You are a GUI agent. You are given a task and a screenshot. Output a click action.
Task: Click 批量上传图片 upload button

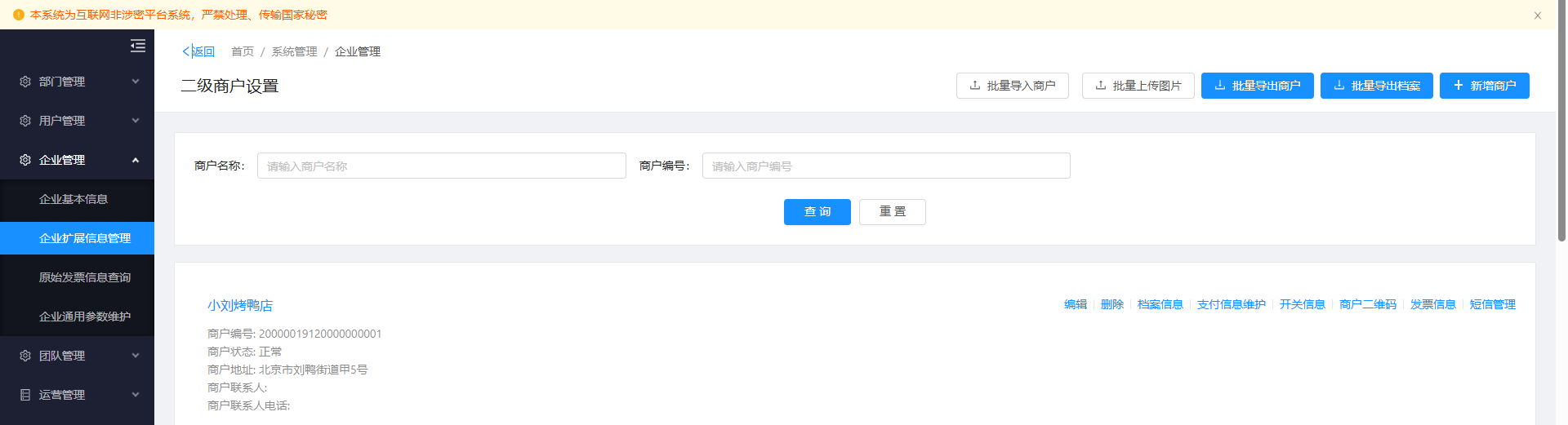pyautogui.click(x=1138, y=86)
